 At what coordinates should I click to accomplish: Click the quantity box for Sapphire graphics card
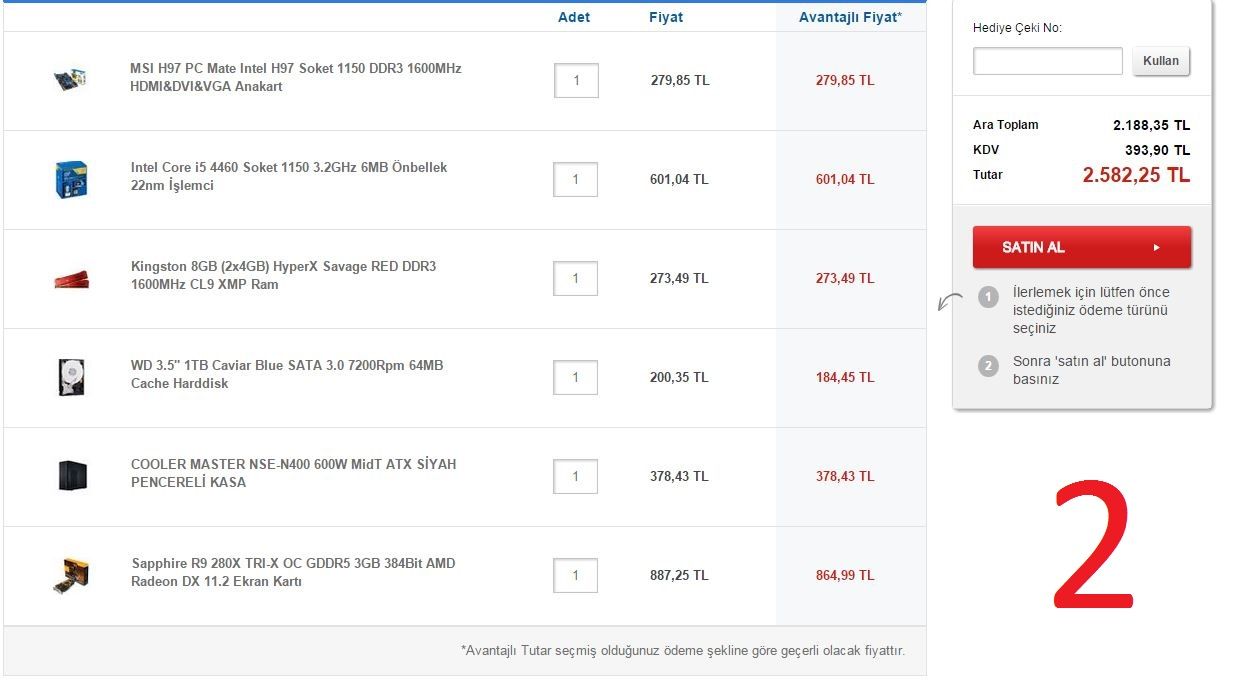[x=576, y=576]
